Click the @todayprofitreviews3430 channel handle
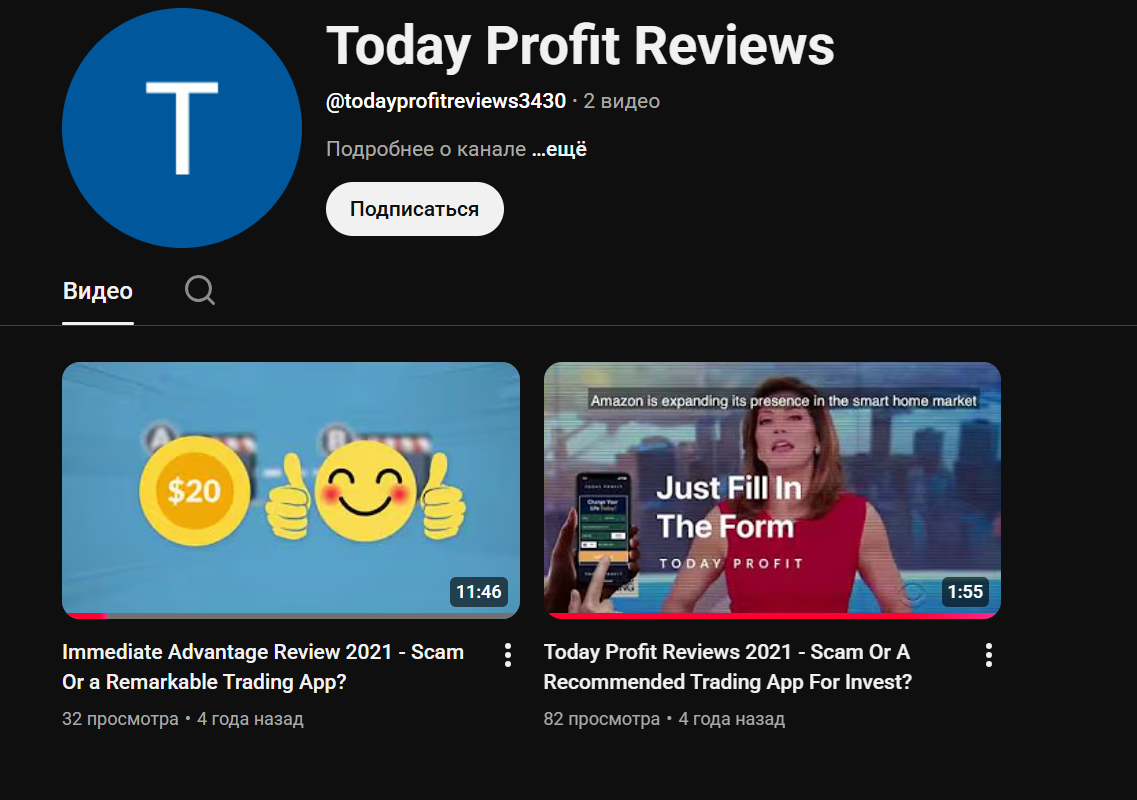 point(446,101)
